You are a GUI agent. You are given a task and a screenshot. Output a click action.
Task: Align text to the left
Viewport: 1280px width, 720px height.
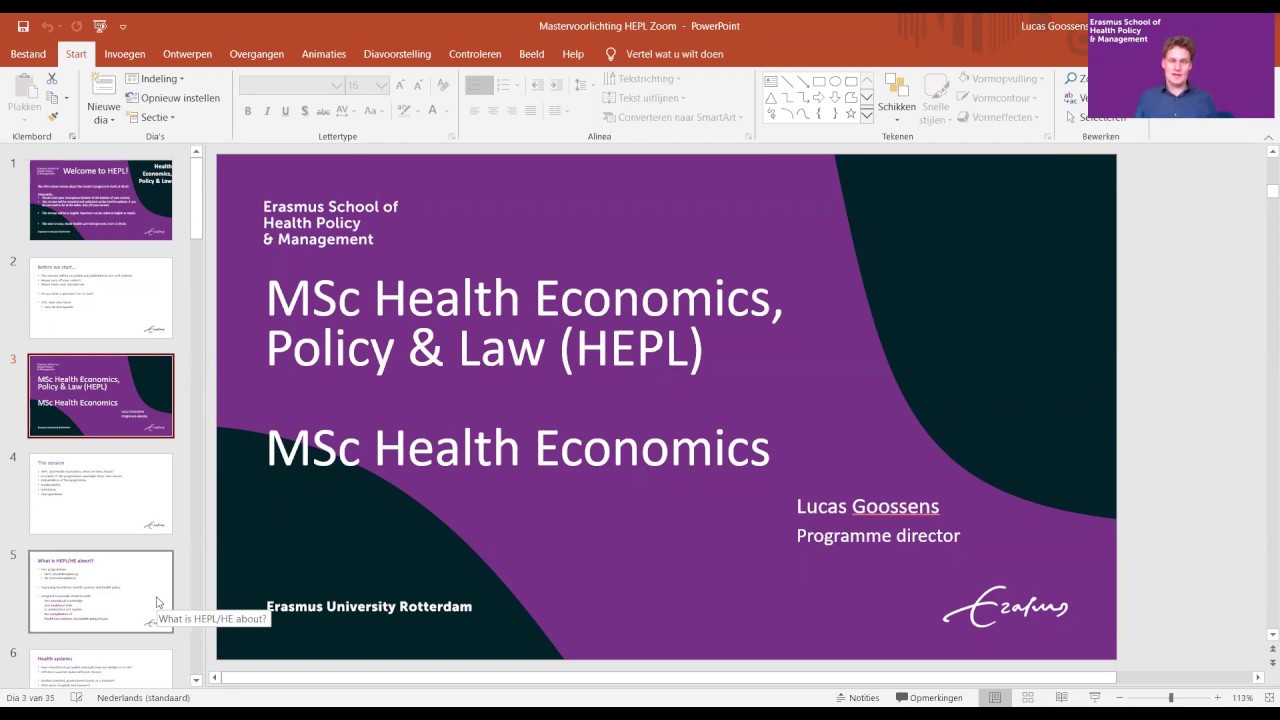474,111
